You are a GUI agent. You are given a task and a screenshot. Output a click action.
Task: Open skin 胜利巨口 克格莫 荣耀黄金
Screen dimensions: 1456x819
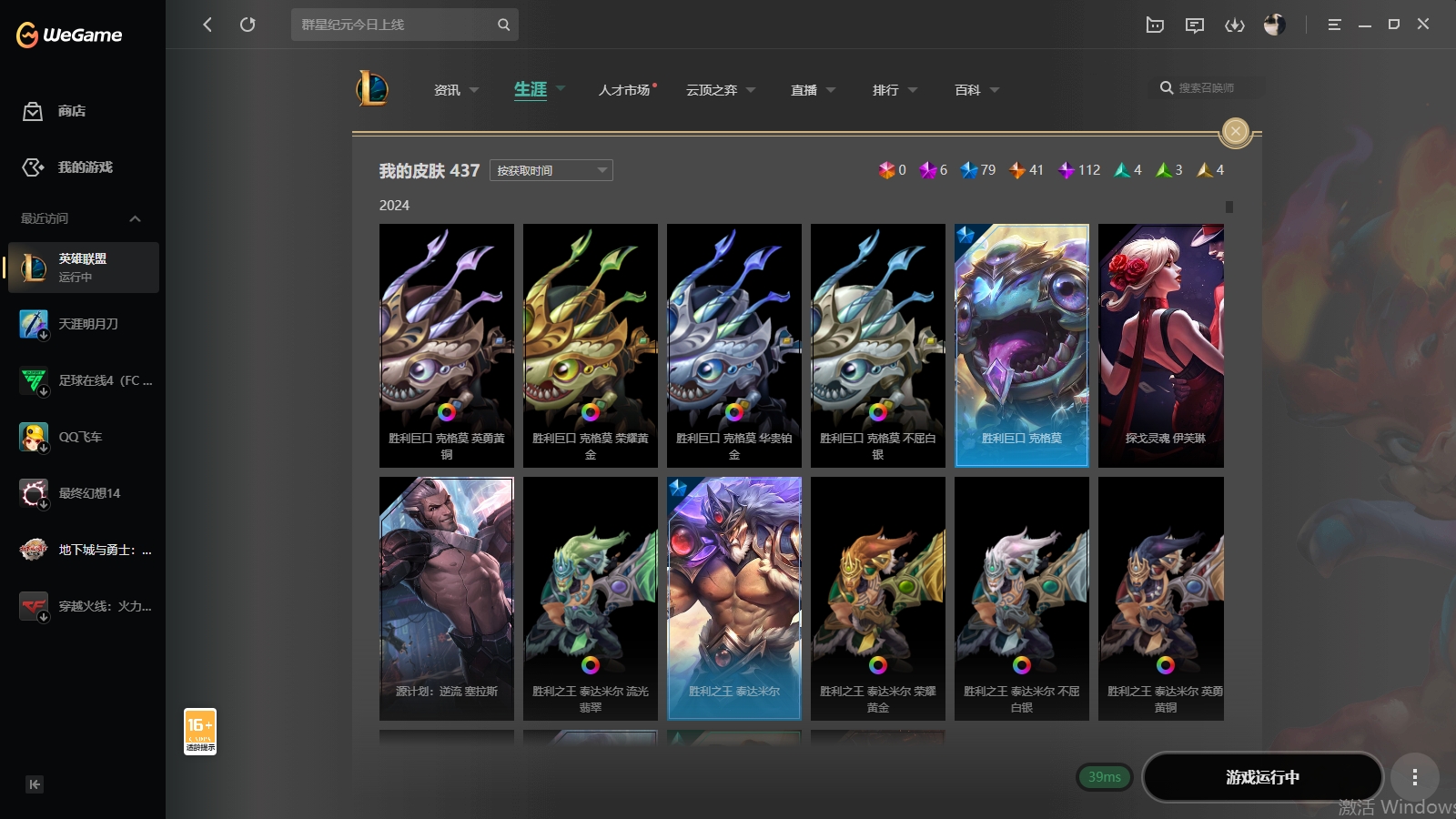591,346
